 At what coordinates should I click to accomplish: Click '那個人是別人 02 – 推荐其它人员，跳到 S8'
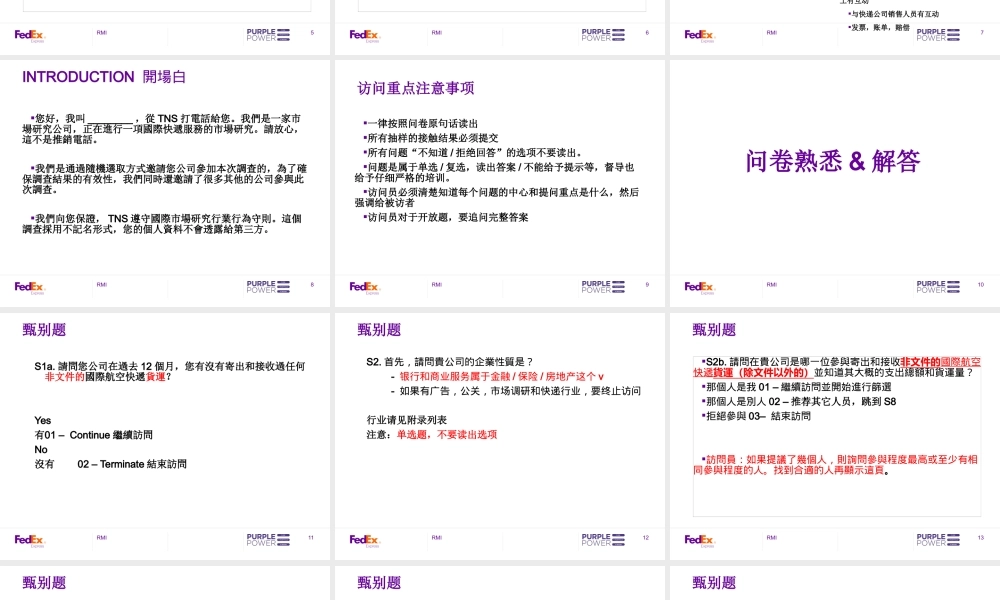[800, 402]
